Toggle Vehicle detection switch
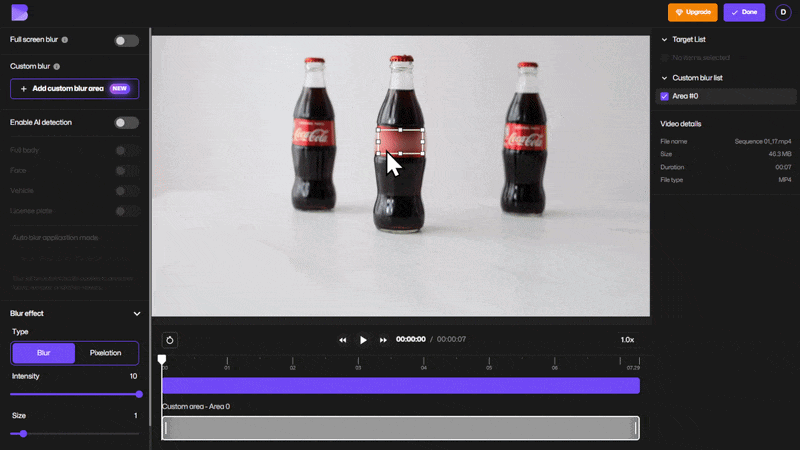The width and height of the screenshot is (800, 450). 127,191
